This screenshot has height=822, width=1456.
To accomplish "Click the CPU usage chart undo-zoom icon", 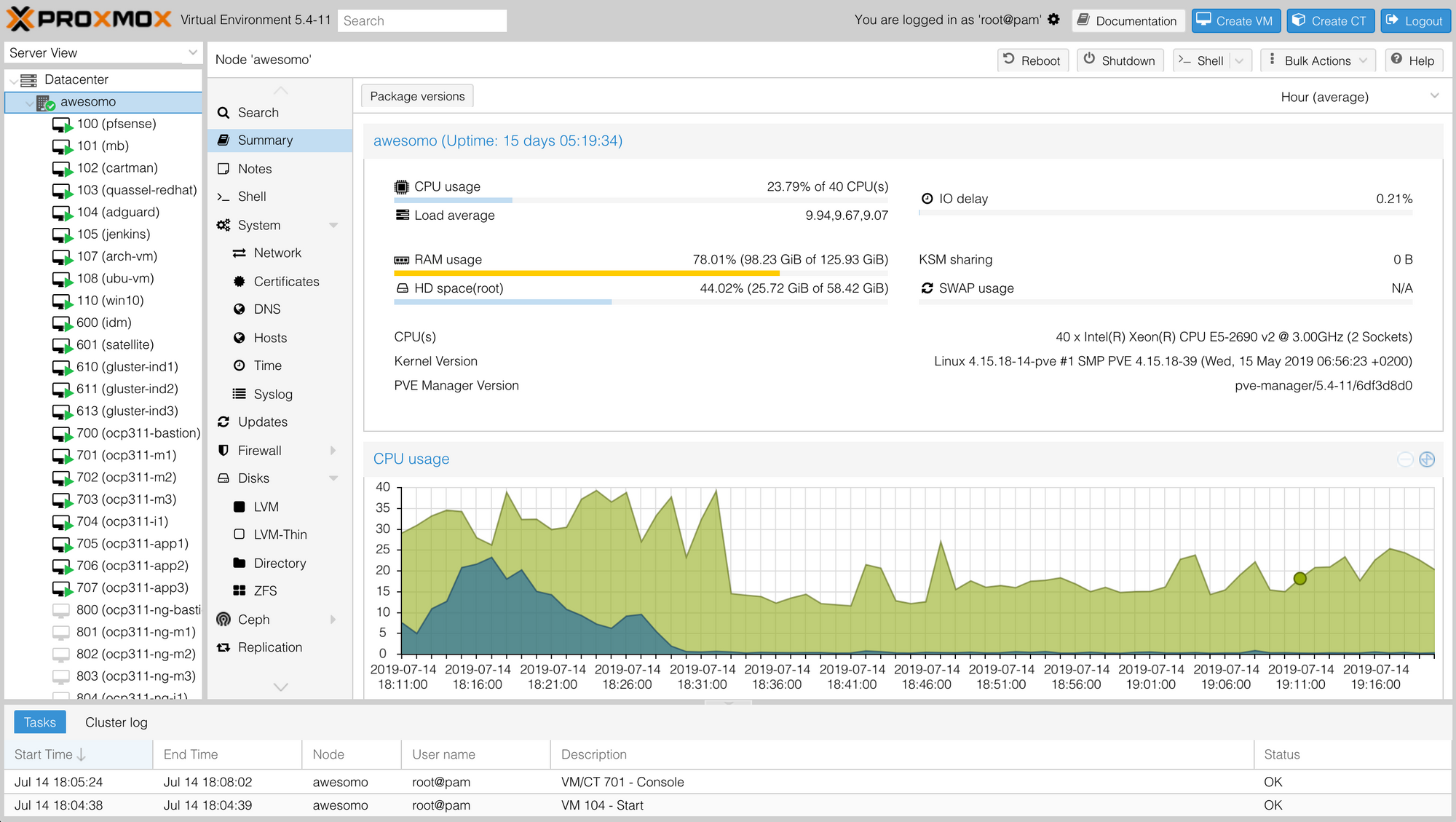I will [x=1405, y=459].
